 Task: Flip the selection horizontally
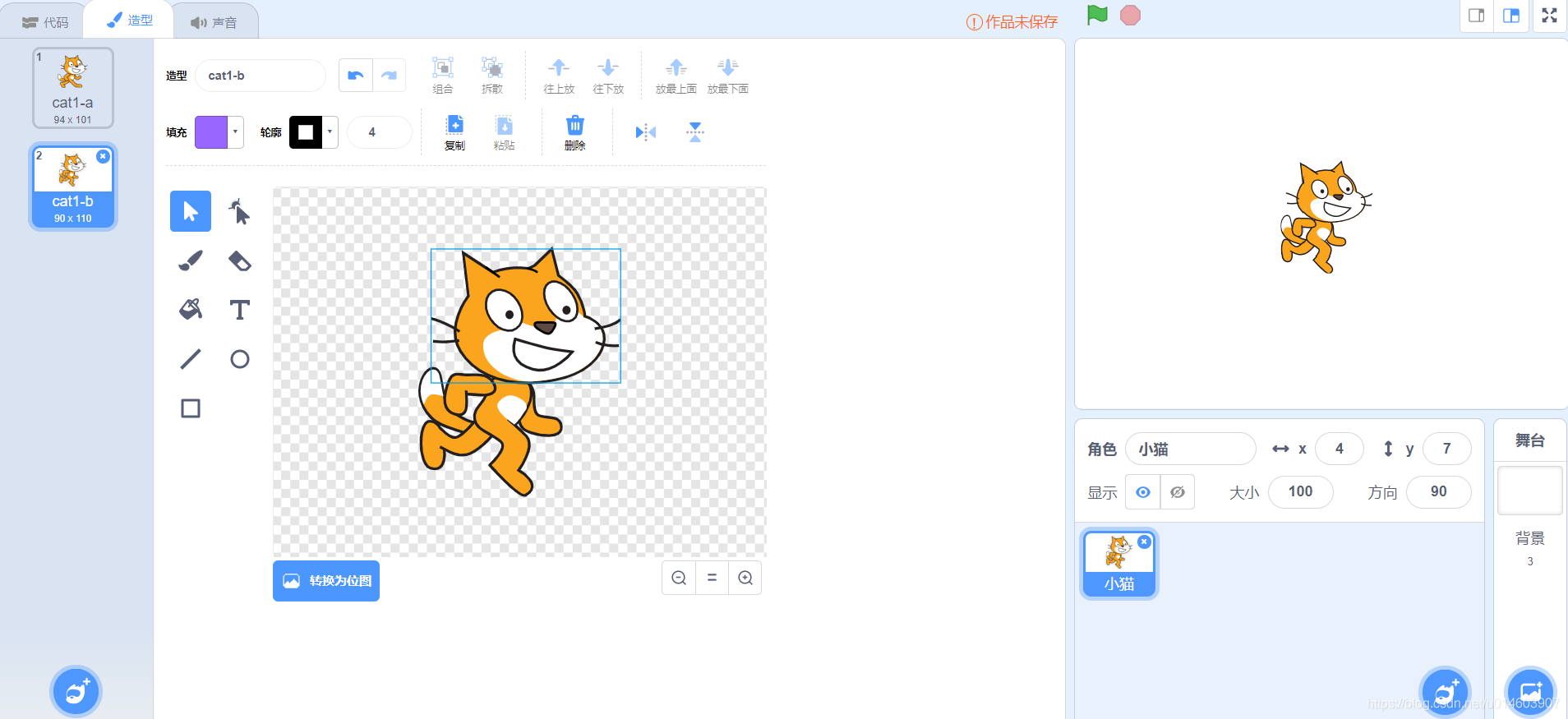coord(646,132)
